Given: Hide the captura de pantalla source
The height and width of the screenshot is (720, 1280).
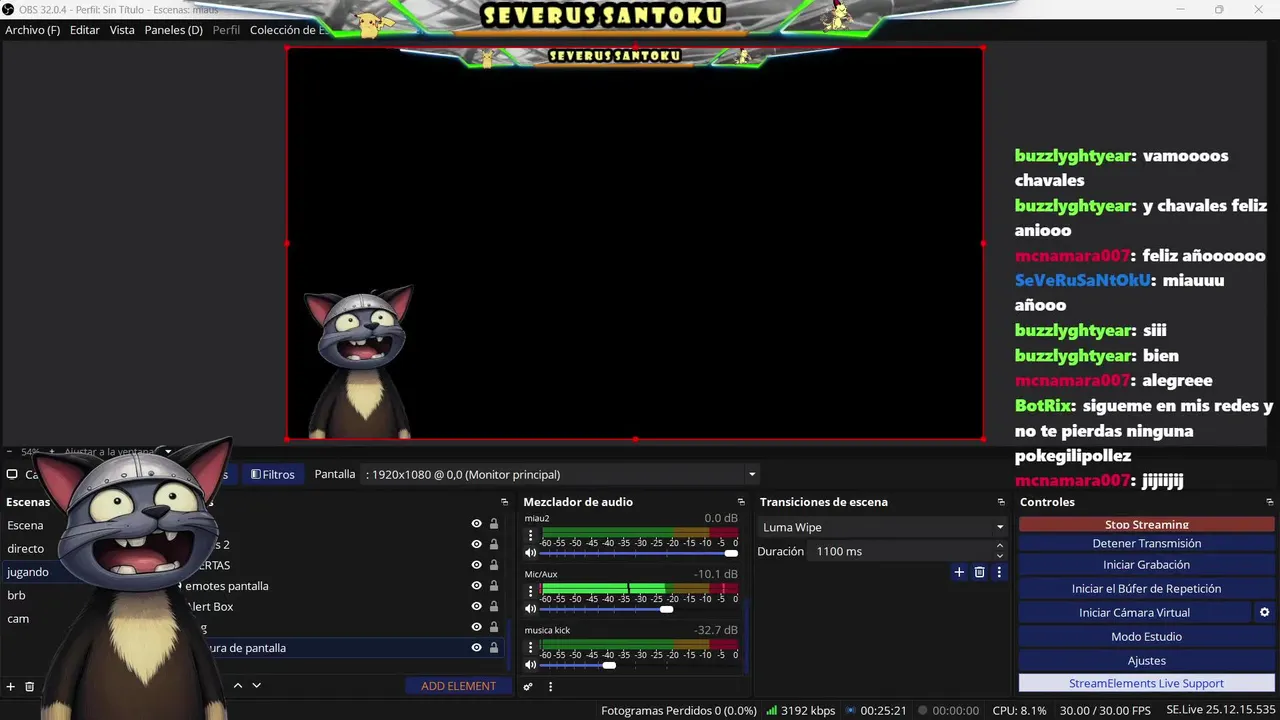Looking at the screenshot, I should [476, 648].
